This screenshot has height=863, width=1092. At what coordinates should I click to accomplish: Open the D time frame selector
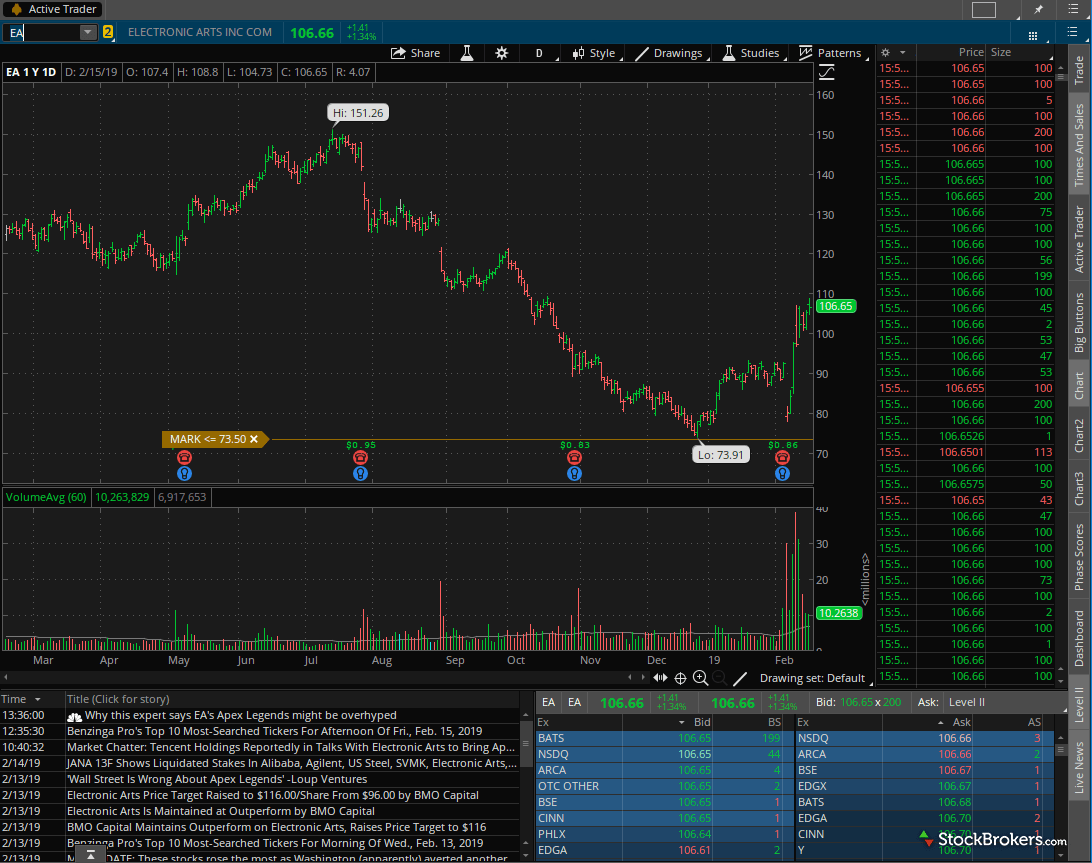pyautogui.click(x=539, y=53)
